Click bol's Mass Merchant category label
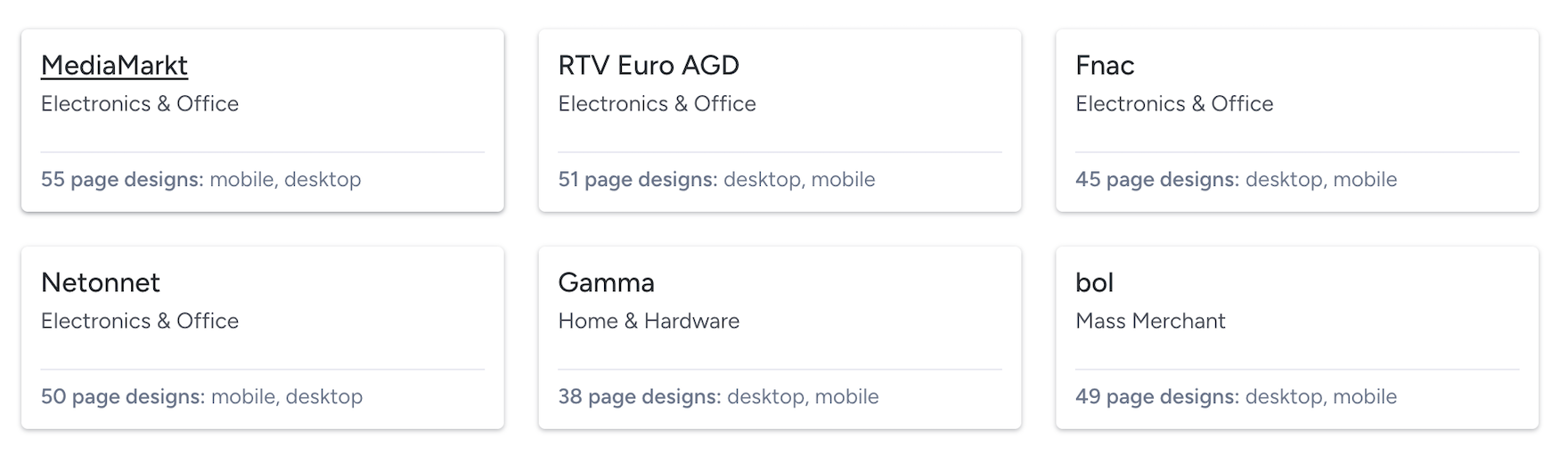The image size is (1568, 463). coord(1150,321)
